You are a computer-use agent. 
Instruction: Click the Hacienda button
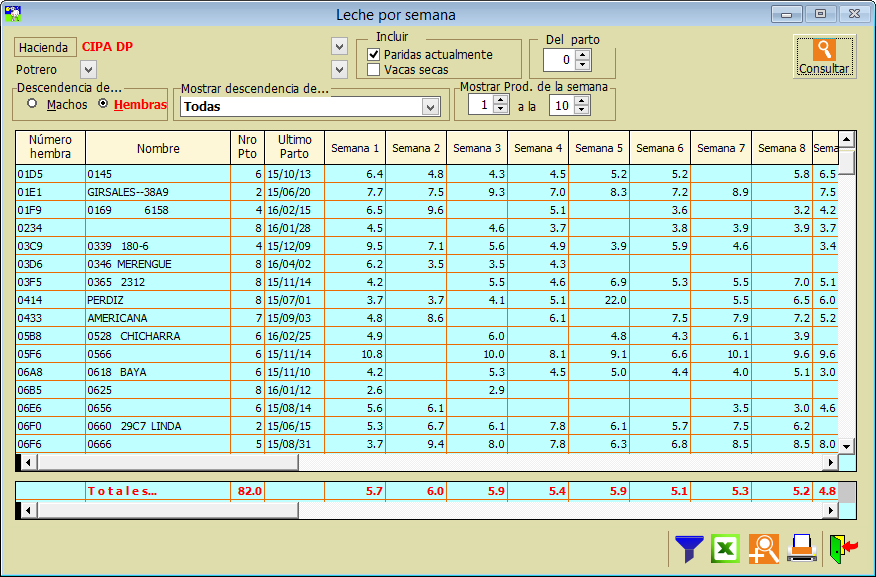click(45, 47)
